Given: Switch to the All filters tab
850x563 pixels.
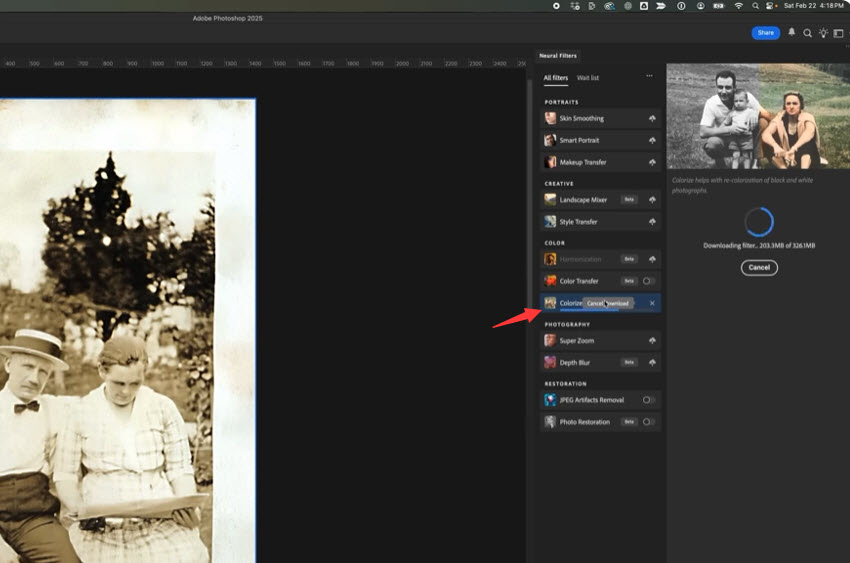Looking at the screenshot, I should (556, 77).
